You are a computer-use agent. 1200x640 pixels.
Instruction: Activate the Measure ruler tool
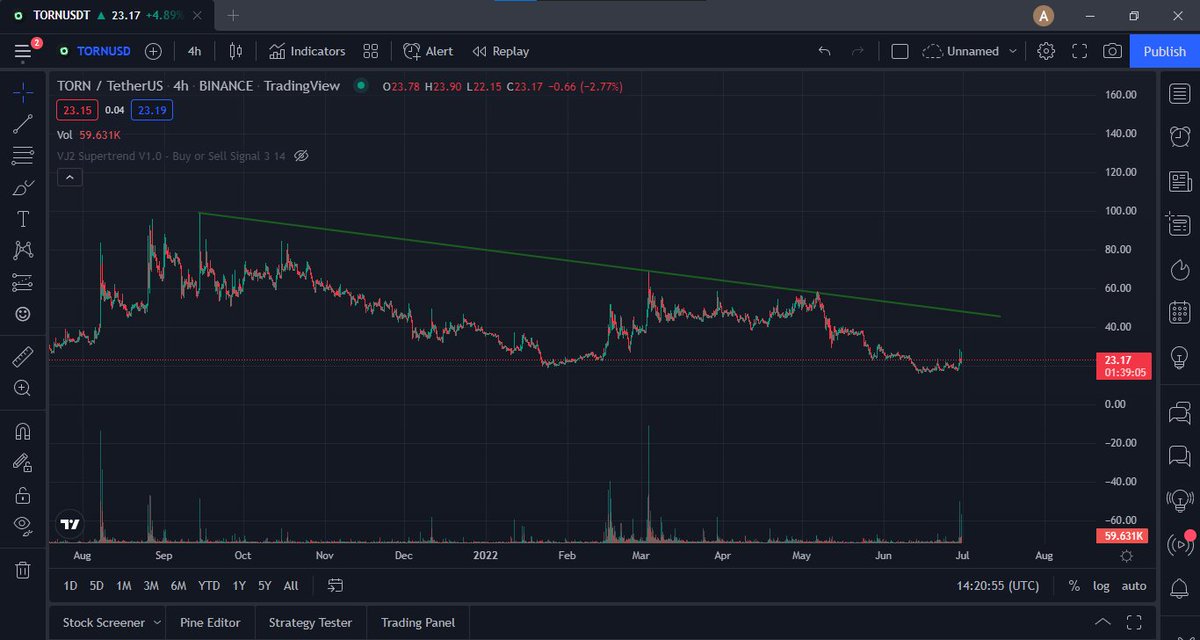(22, 356)
